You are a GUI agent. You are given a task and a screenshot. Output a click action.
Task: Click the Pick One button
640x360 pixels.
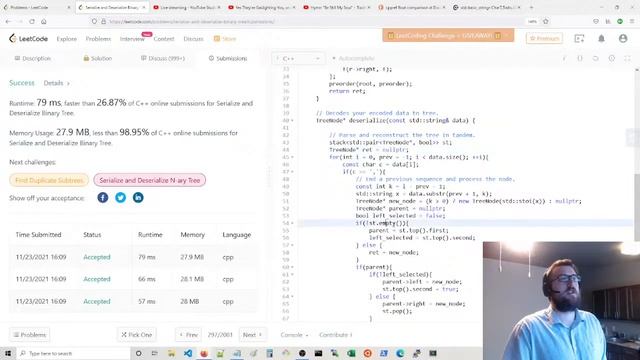(137, 335)
